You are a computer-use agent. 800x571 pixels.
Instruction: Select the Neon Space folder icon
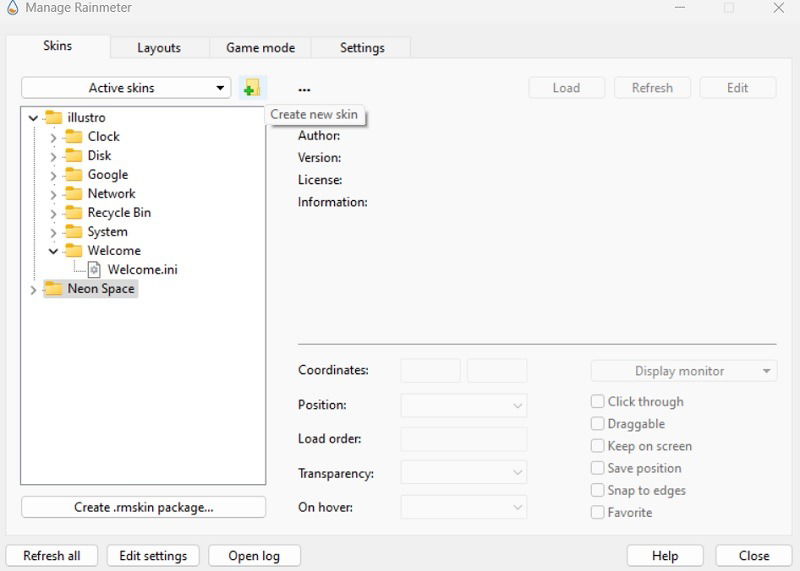54,289
